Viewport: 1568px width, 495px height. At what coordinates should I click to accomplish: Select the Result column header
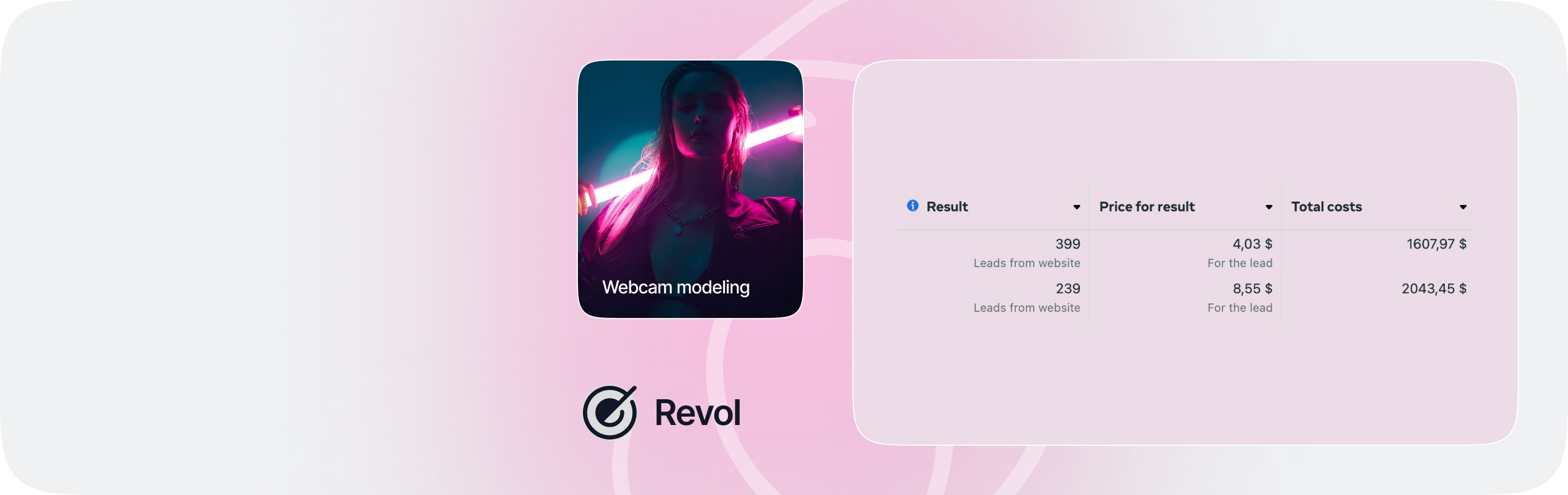[946, 207]
